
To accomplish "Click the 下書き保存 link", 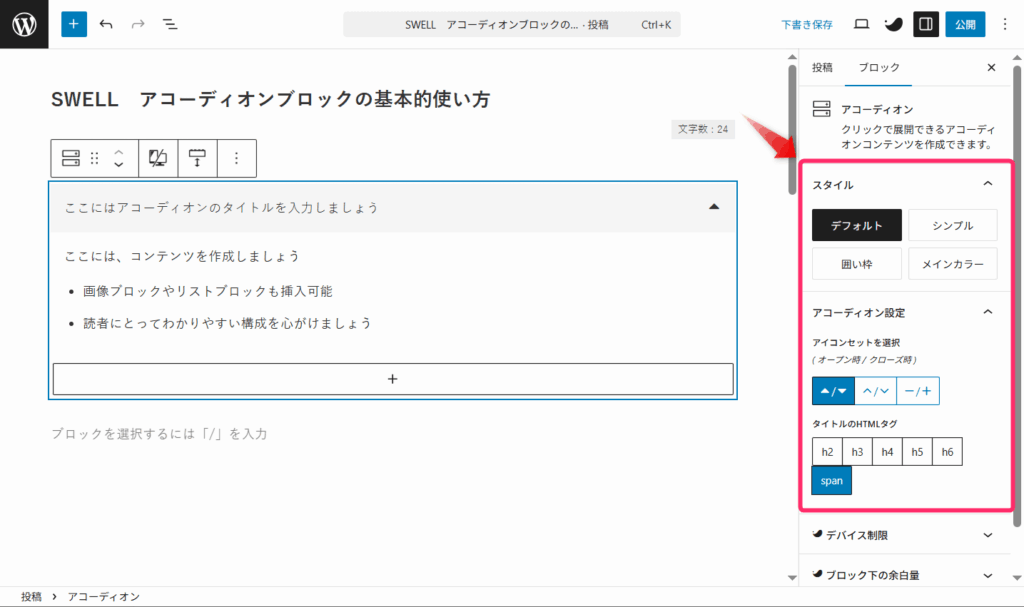I will pos(807,25).
